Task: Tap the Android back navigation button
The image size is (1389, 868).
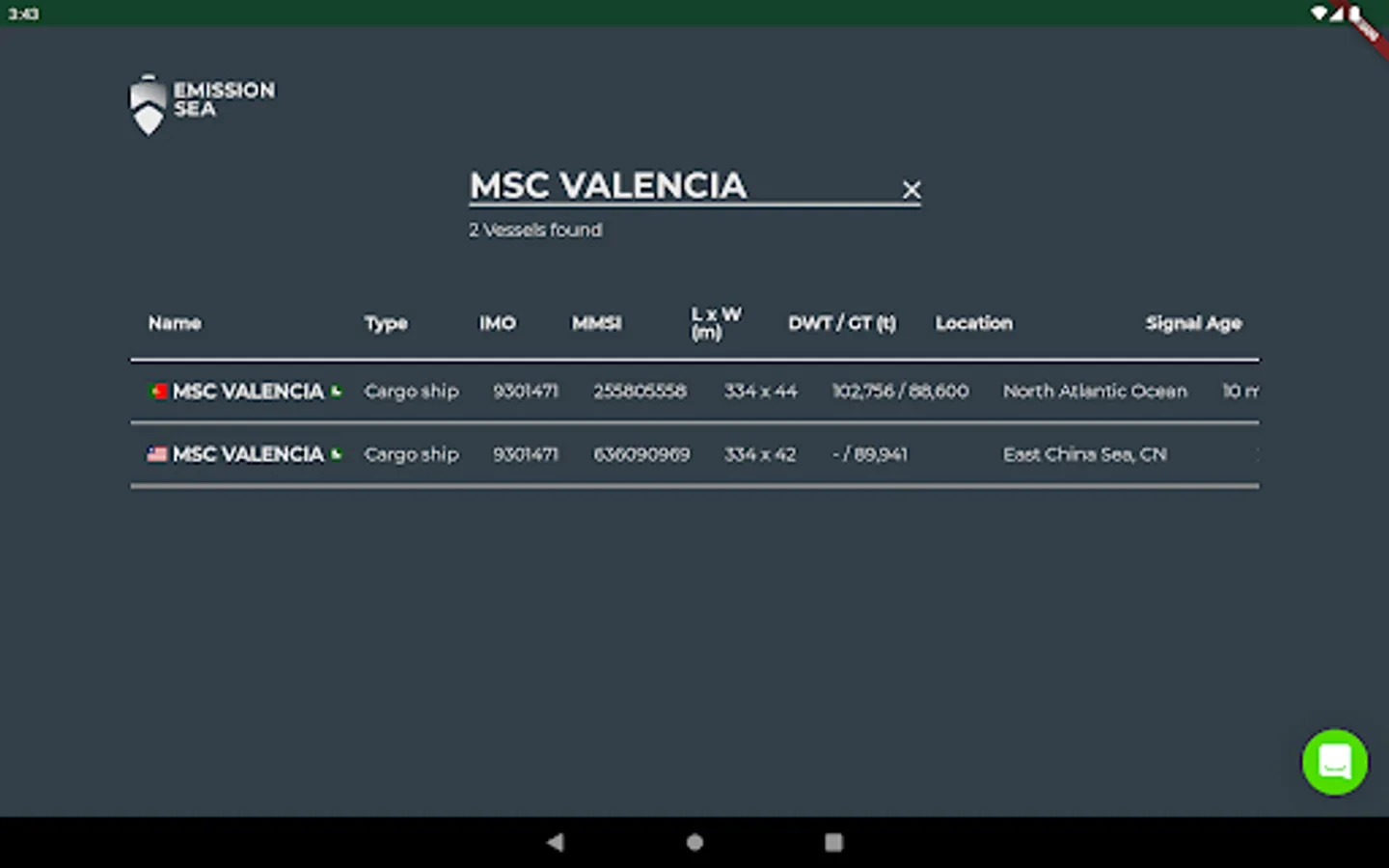Action: (555, 842)
